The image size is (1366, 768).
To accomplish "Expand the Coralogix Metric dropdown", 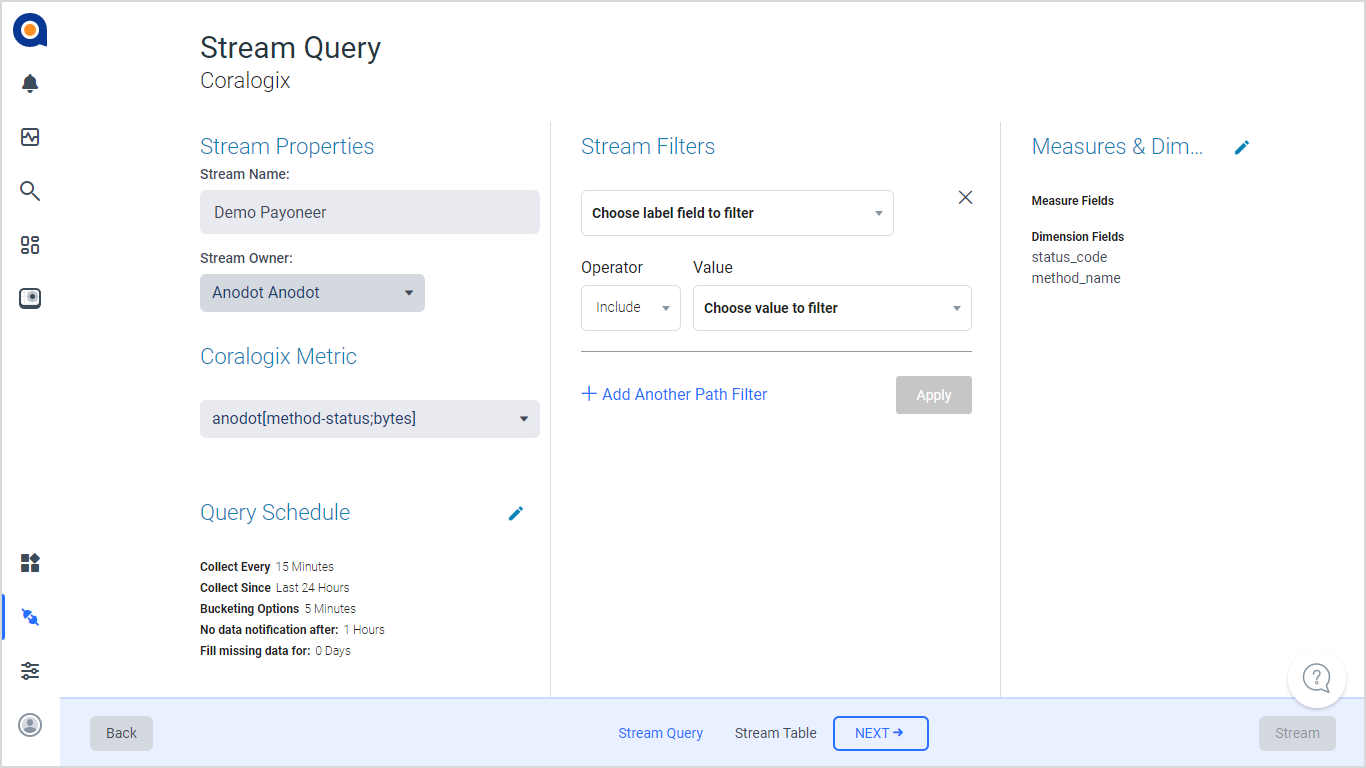I will [370, 419].
